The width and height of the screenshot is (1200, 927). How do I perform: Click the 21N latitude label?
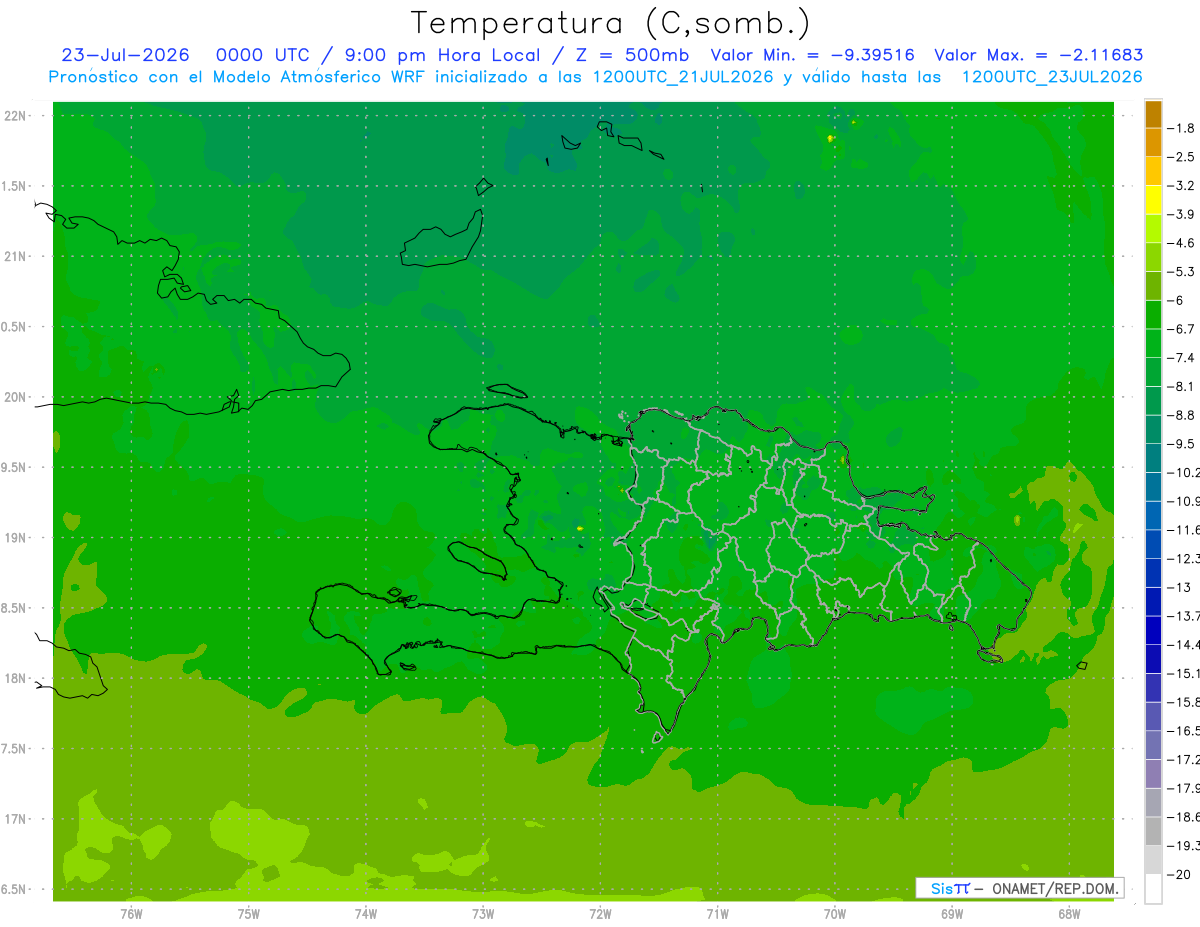pos(15,256)
